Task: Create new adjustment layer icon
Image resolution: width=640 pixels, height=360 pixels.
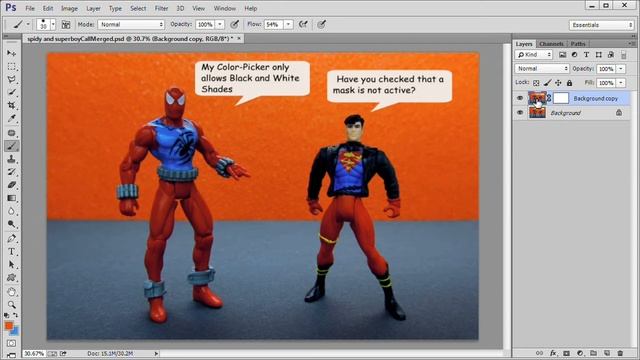Action: coord(580,353)
